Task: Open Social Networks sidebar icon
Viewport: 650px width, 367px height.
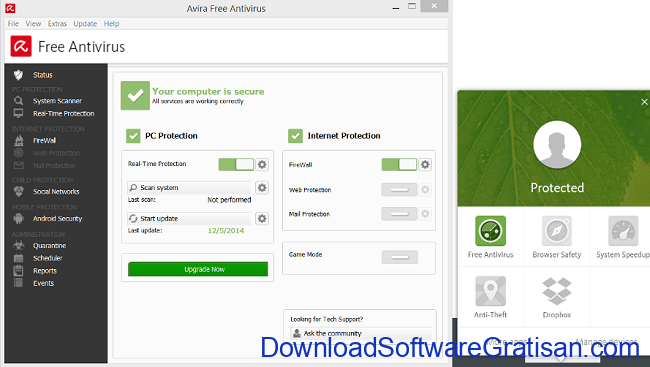Action: point(19,191)
